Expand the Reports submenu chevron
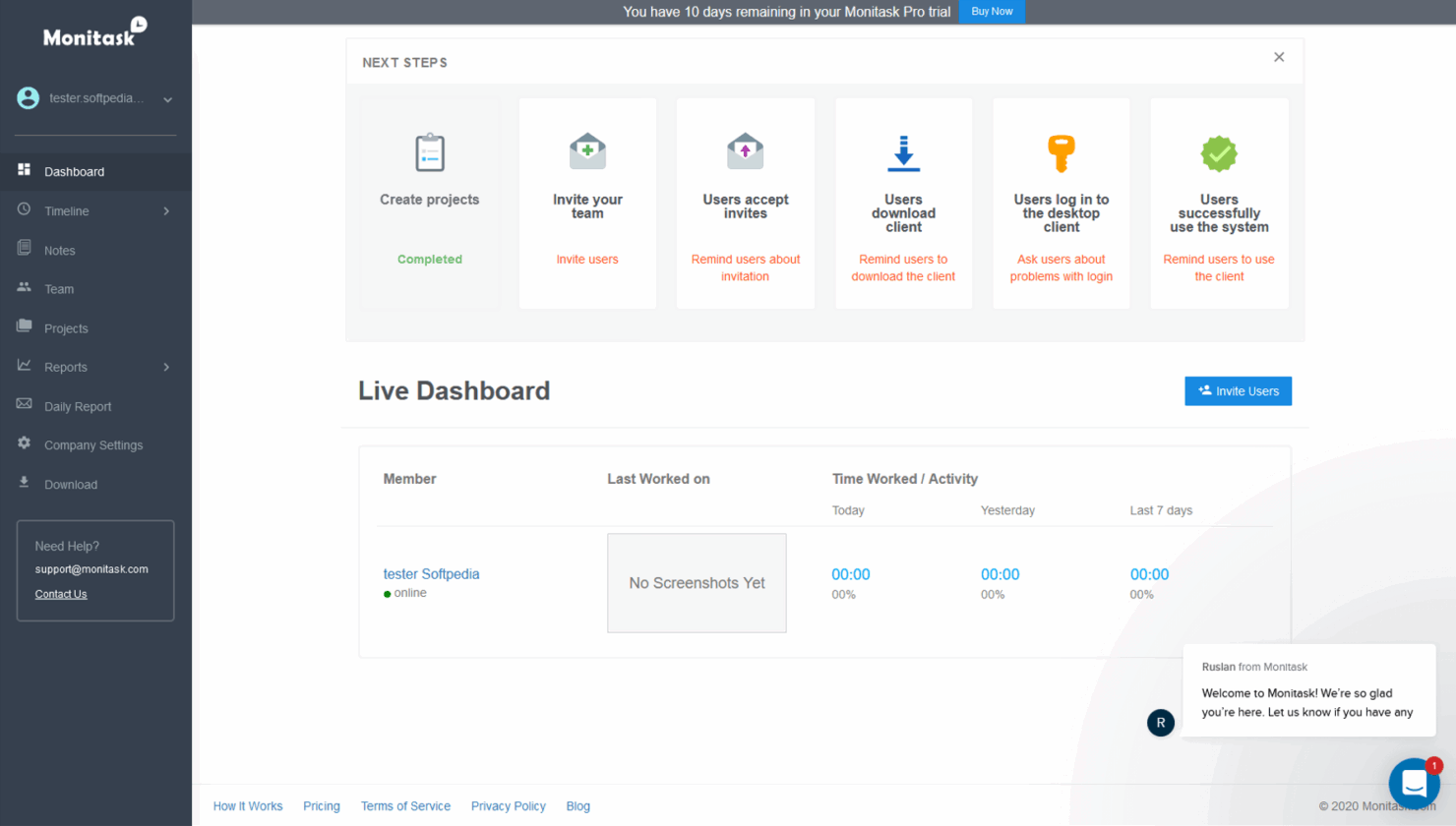The image size is (1456, 826). tap(166, 367)
